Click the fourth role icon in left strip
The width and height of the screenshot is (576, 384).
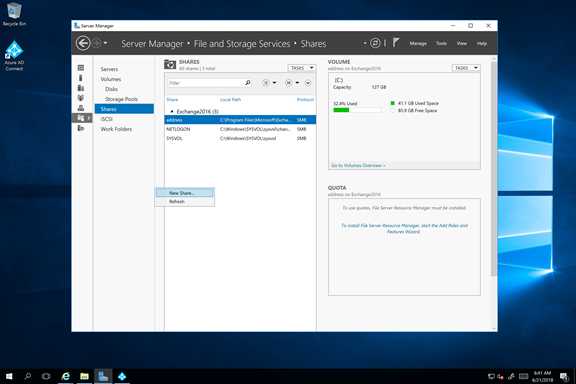[81, 98]
